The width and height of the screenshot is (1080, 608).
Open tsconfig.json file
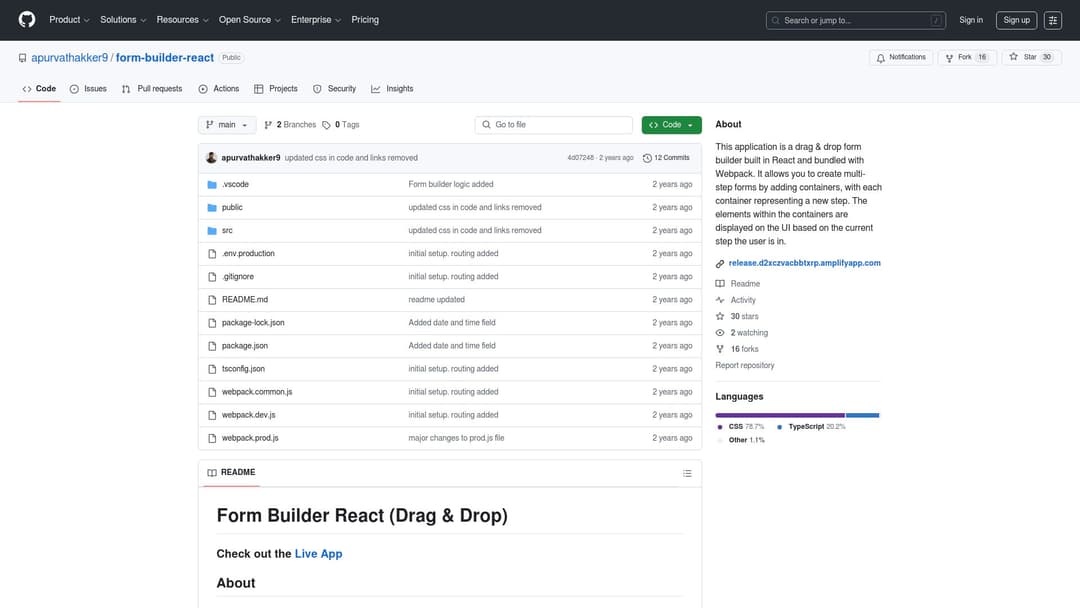point(243,369)
